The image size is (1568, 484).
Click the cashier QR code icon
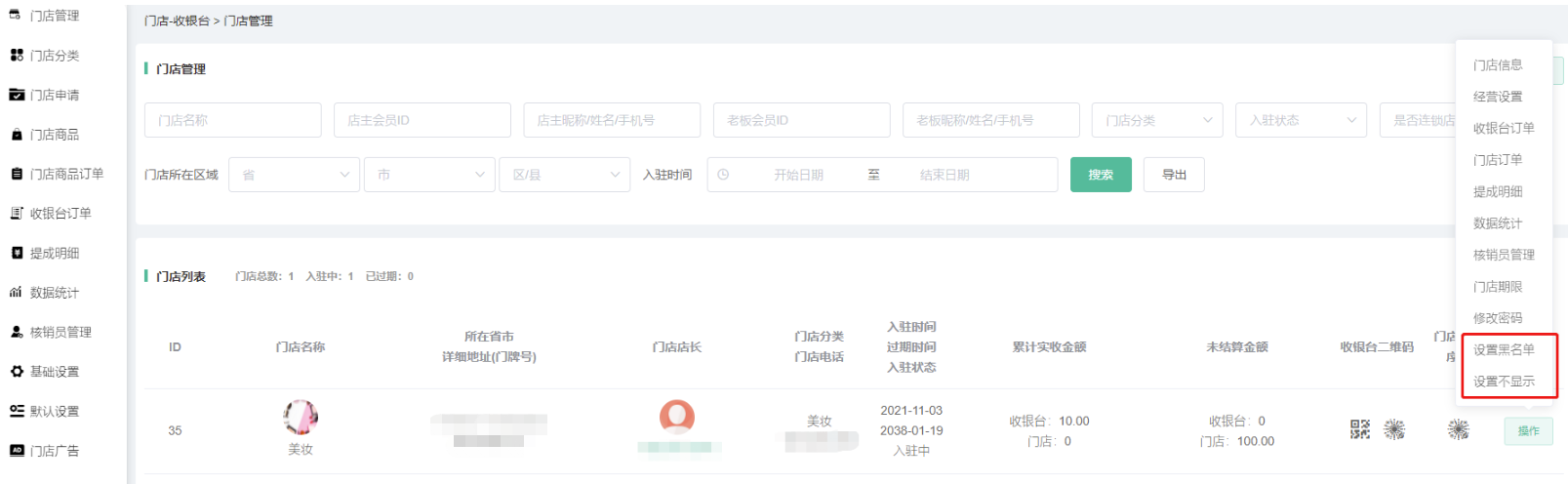coord(1359,429)
